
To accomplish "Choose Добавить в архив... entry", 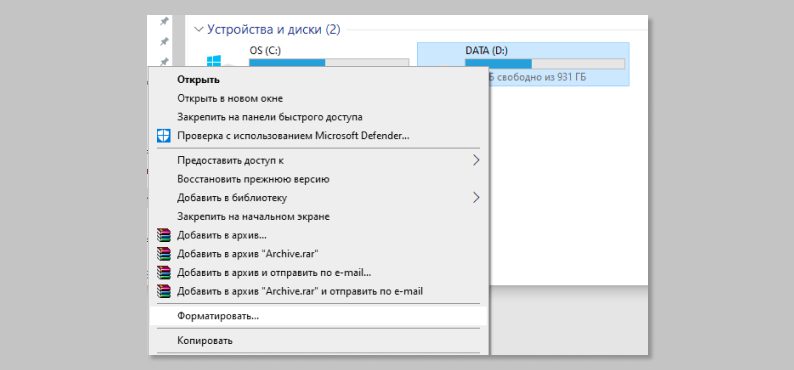I will point(222,235).
